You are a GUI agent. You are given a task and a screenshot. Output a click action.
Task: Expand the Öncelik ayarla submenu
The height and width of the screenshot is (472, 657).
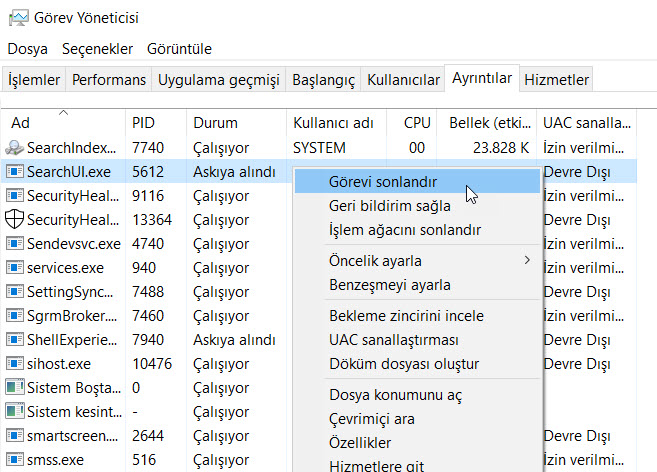click(x=417, y=261)
